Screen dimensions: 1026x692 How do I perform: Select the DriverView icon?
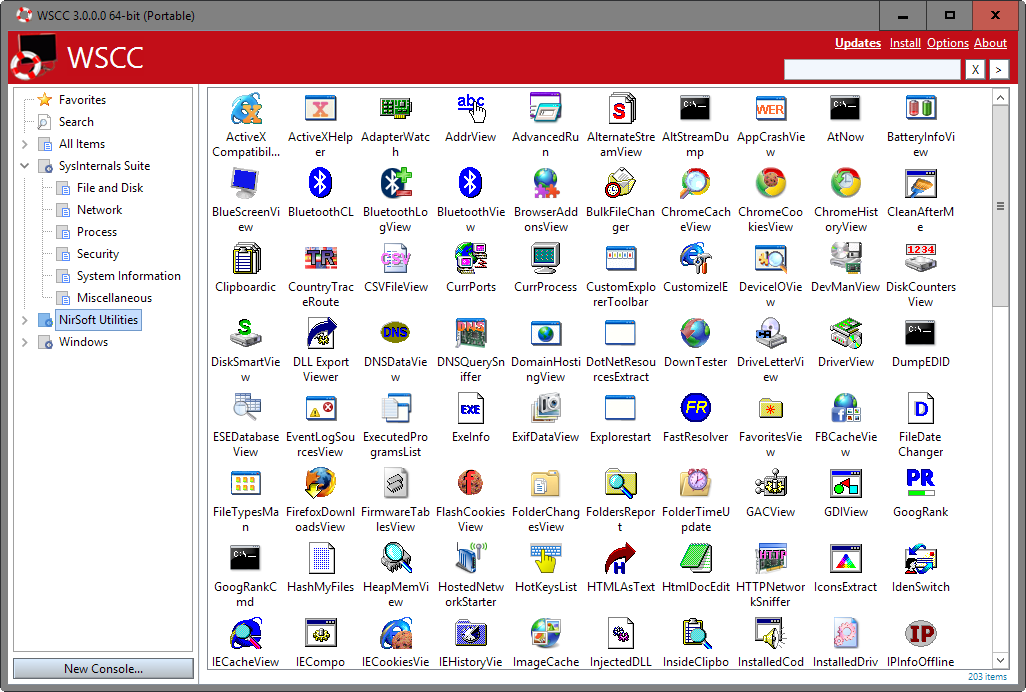pos(845,334)
